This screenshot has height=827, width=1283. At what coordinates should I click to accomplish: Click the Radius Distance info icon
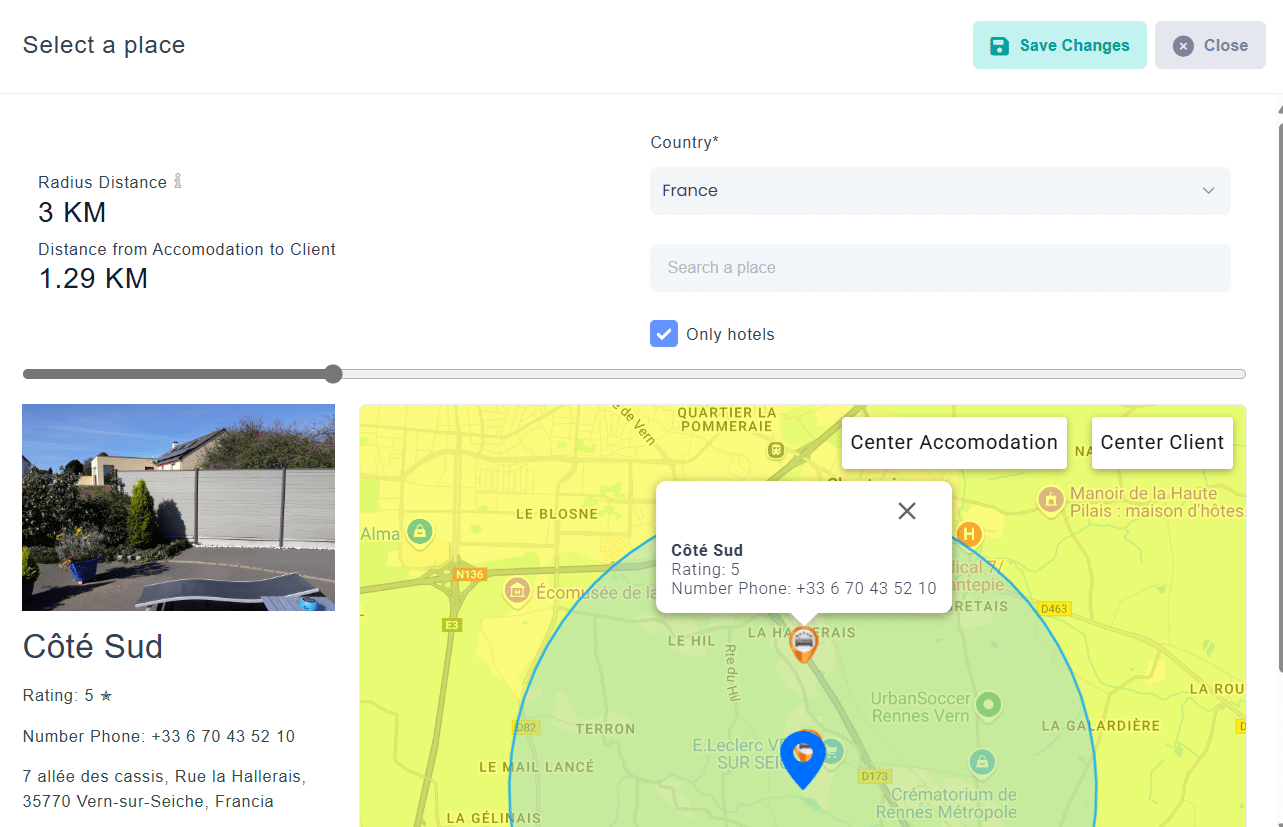(x=178, y=181)
